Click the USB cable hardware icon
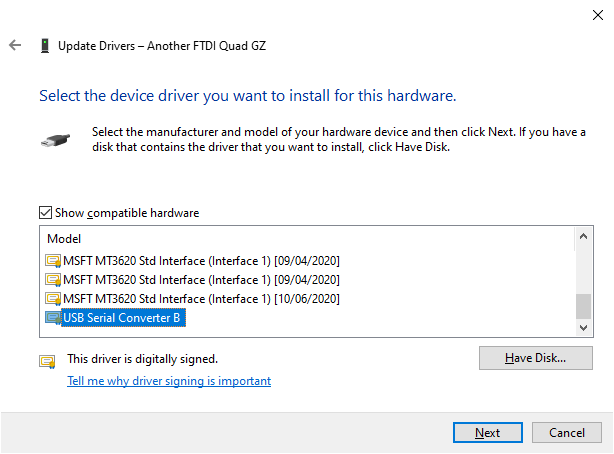This screenshot has height=454, width=614. point(55,141)
